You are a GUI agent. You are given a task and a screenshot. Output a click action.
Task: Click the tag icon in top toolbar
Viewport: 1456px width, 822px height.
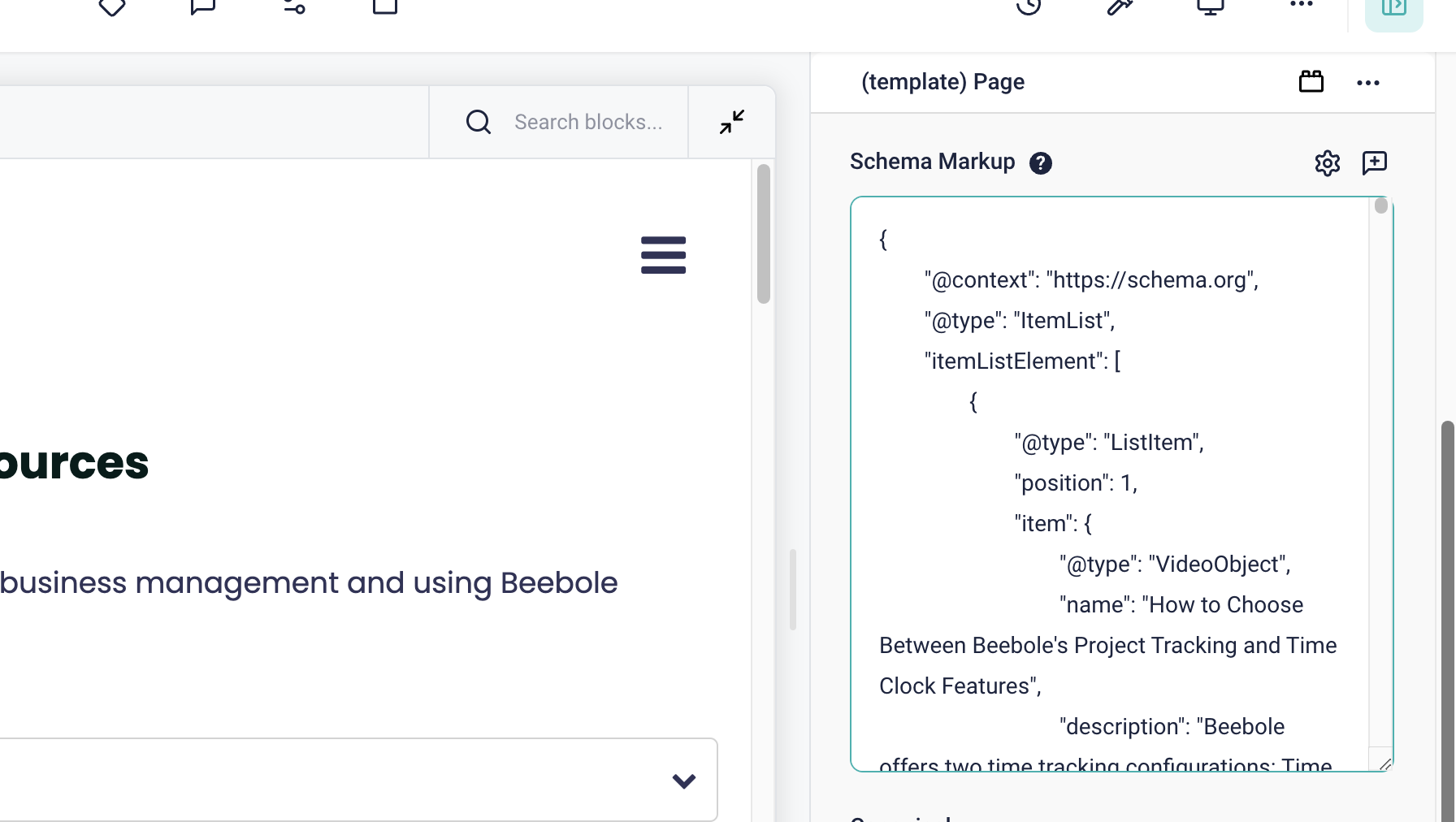coord(112,6)
